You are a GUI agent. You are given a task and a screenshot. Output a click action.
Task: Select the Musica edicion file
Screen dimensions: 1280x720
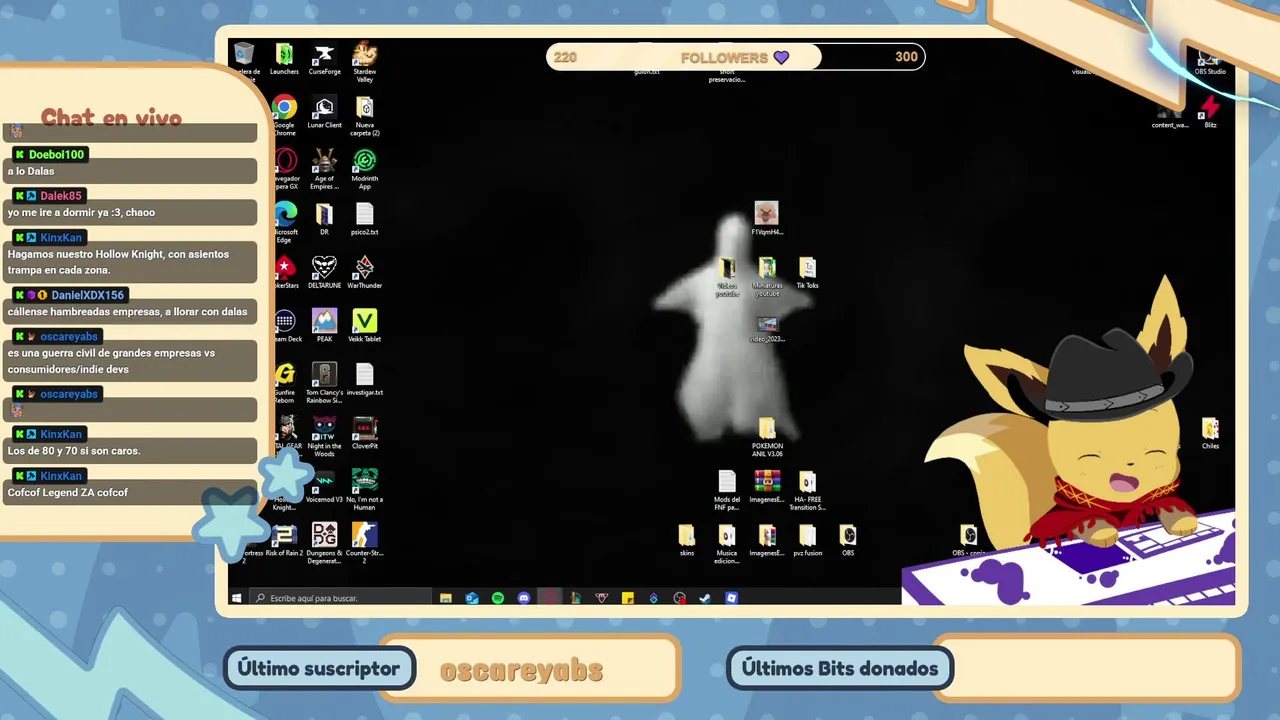click(x=727, y=544)
